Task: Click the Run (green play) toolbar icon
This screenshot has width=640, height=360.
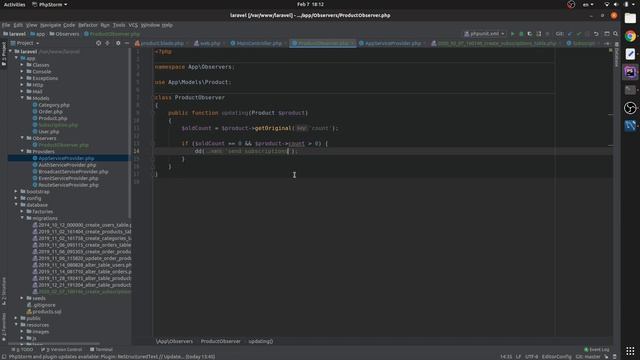Action: (x=513, y=34)
